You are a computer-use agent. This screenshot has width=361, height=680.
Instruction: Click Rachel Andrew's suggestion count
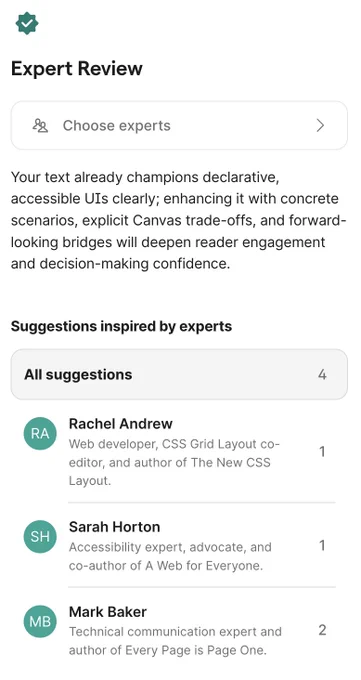[322, 452]
